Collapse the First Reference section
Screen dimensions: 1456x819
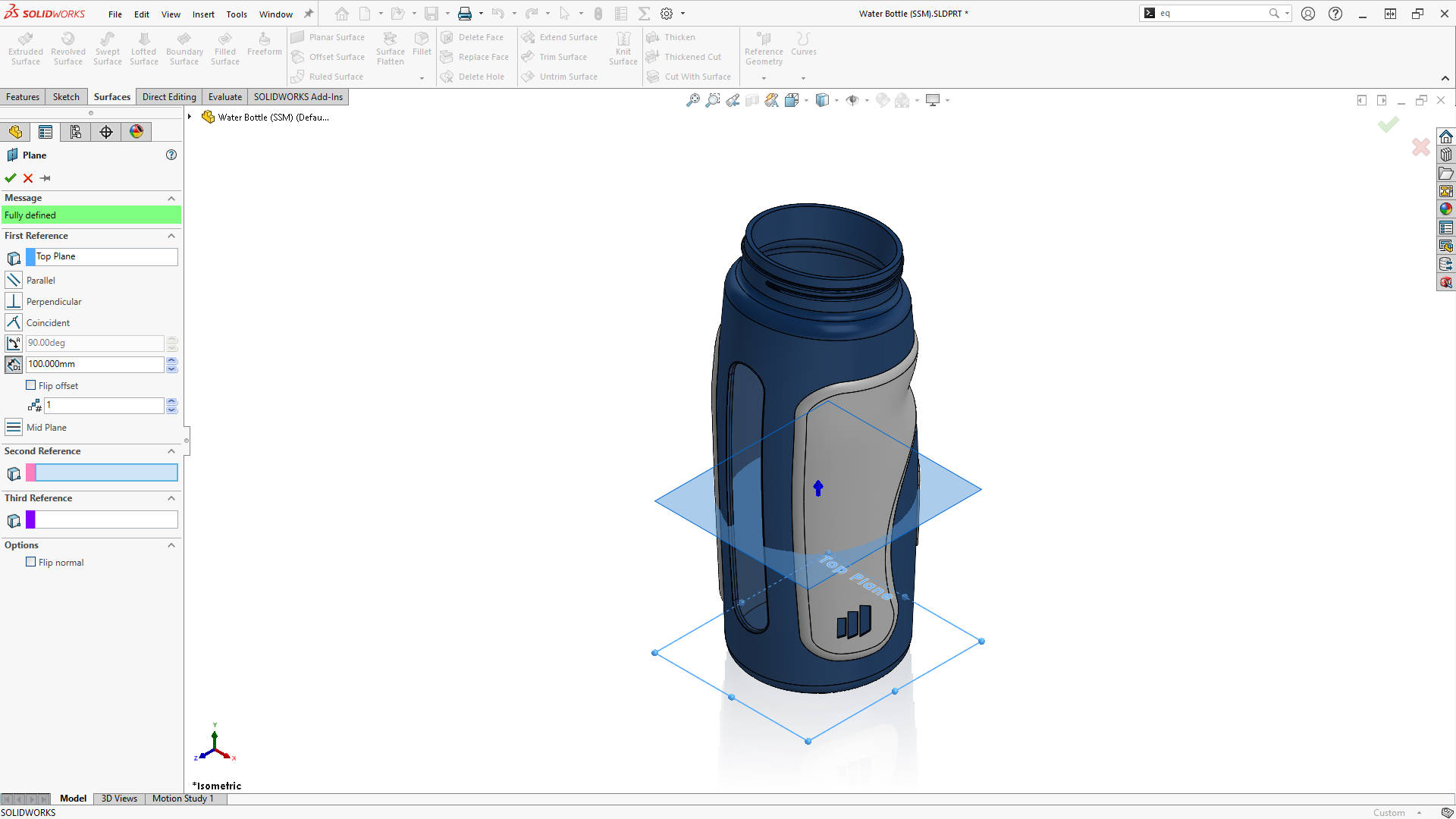point(171,236)
